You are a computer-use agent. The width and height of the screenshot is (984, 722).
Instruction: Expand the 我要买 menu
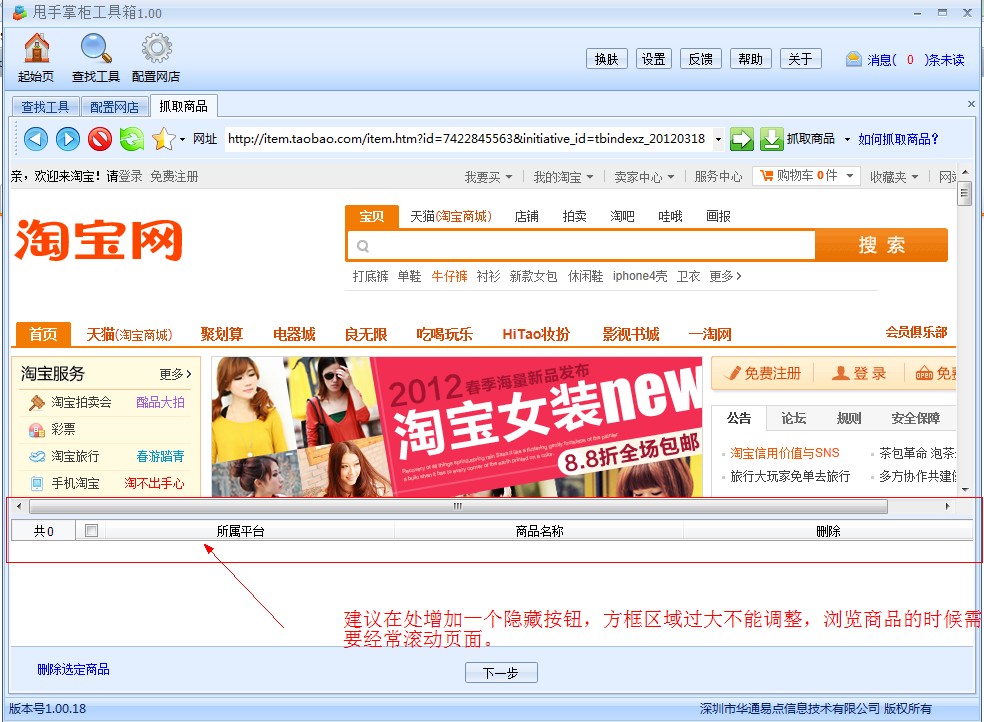point(488,177)
